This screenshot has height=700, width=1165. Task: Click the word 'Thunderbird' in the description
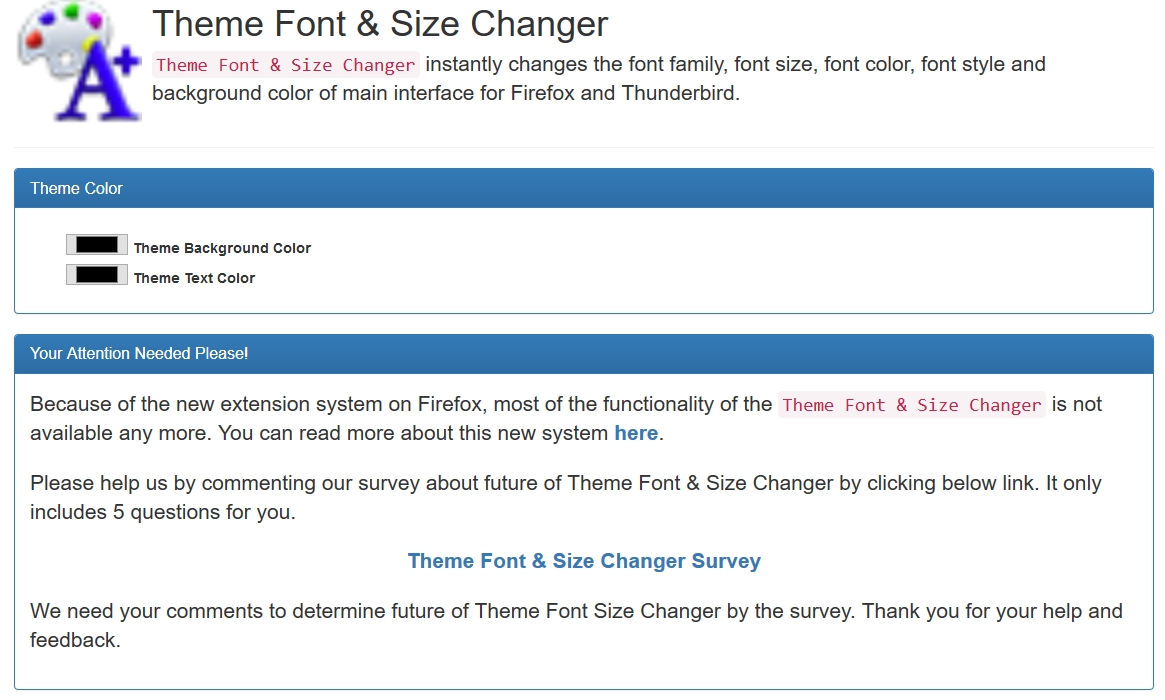coord(679,95)
